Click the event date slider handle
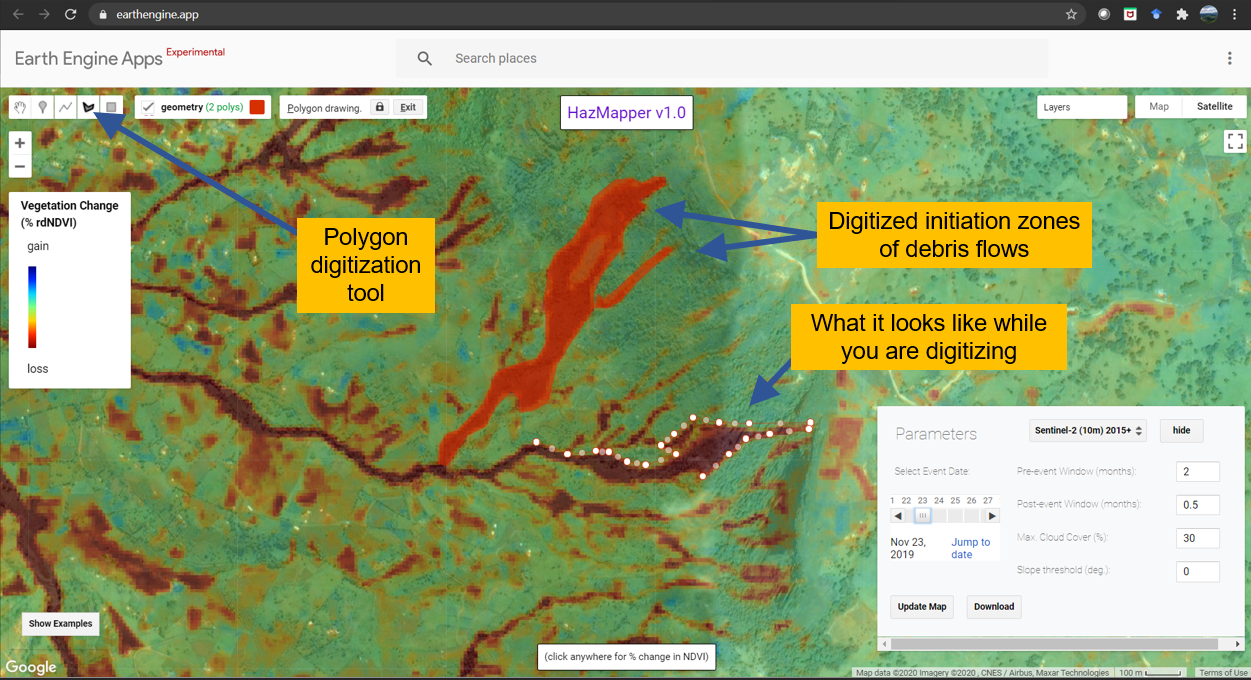This screenshot has width=1251, height=680. [x=923, y=516]
